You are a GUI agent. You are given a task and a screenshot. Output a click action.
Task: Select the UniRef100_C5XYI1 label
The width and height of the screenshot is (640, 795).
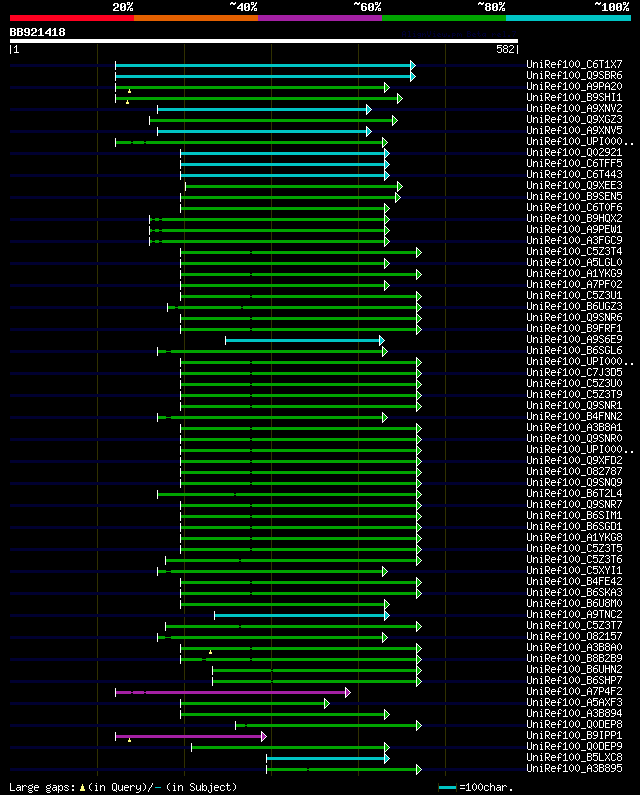tap(574, 570)
